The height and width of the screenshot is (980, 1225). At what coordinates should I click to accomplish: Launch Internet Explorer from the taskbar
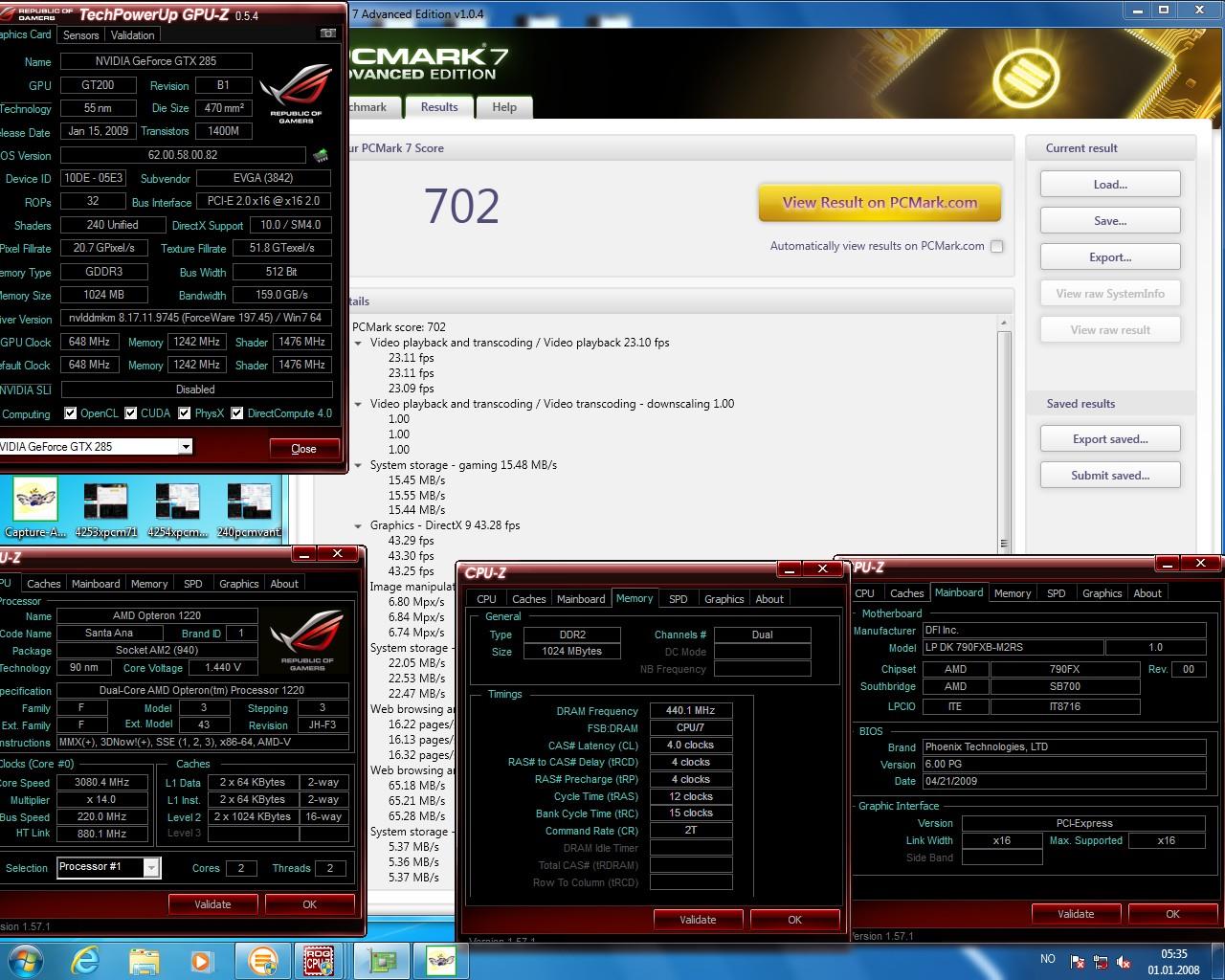[x=85, y=960]
